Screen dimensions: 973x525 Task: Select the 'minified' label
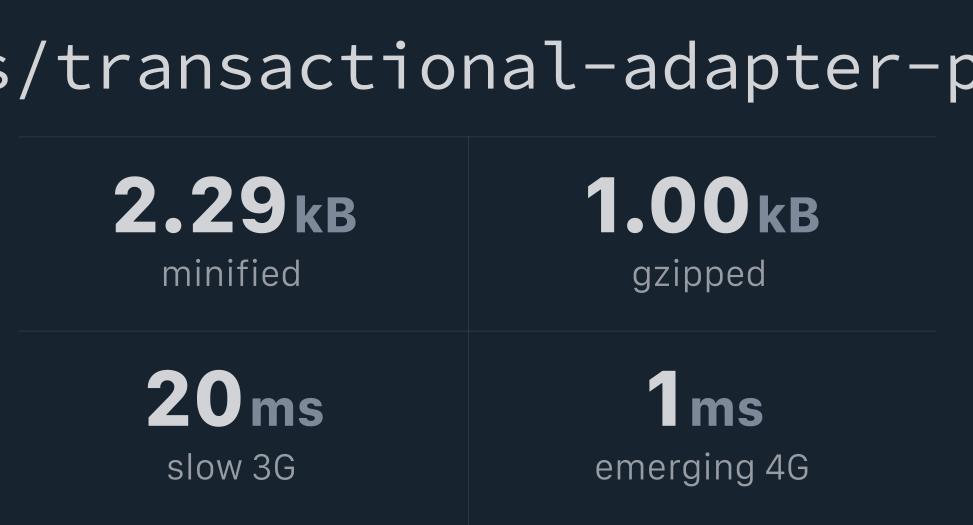231,274
